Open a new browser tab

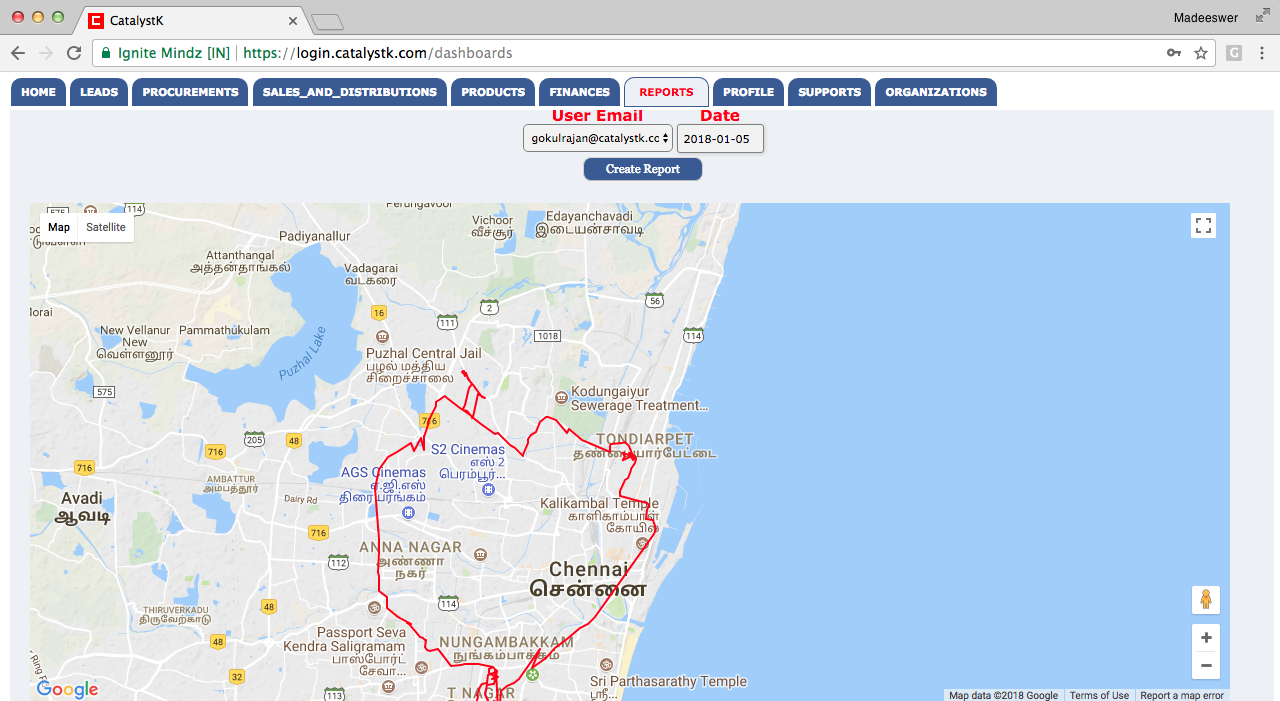(x=327, y=21)
